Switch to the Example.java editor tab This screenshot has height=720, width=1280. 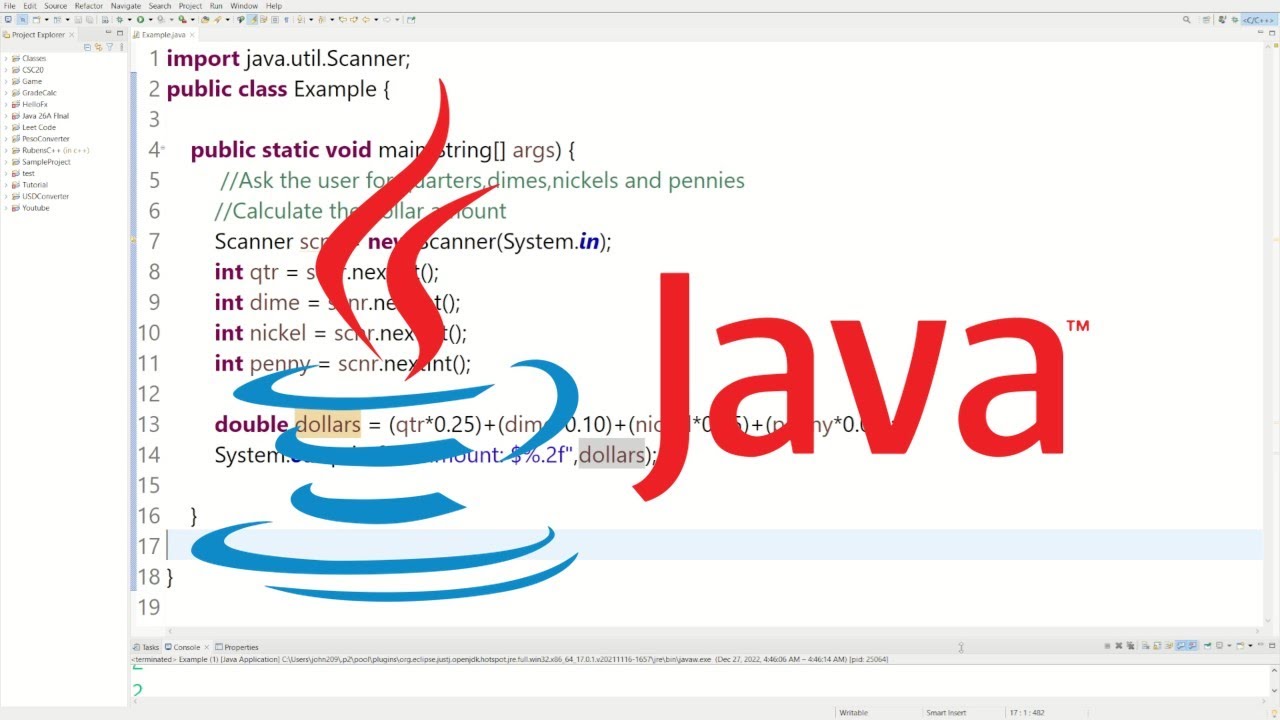click(163, 35)
